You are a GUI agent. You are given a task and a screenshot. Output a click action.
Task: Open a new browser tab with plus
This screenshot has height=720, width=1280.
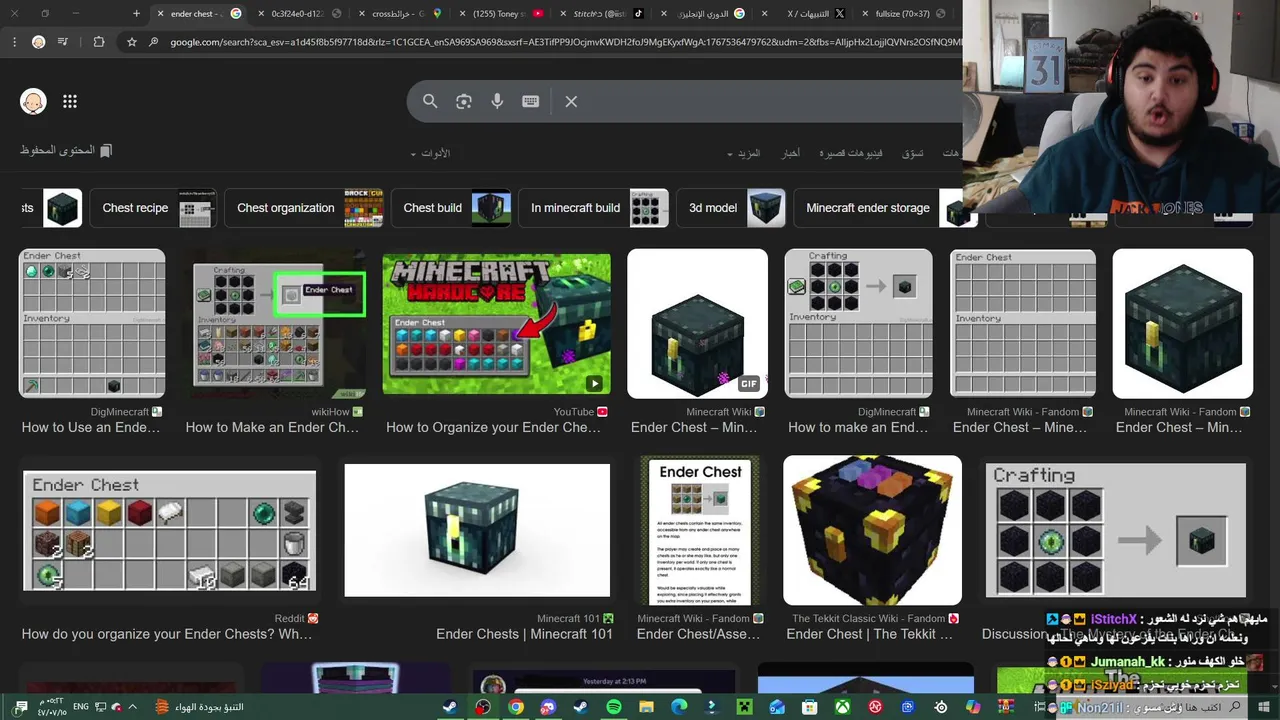click(136, 14)
